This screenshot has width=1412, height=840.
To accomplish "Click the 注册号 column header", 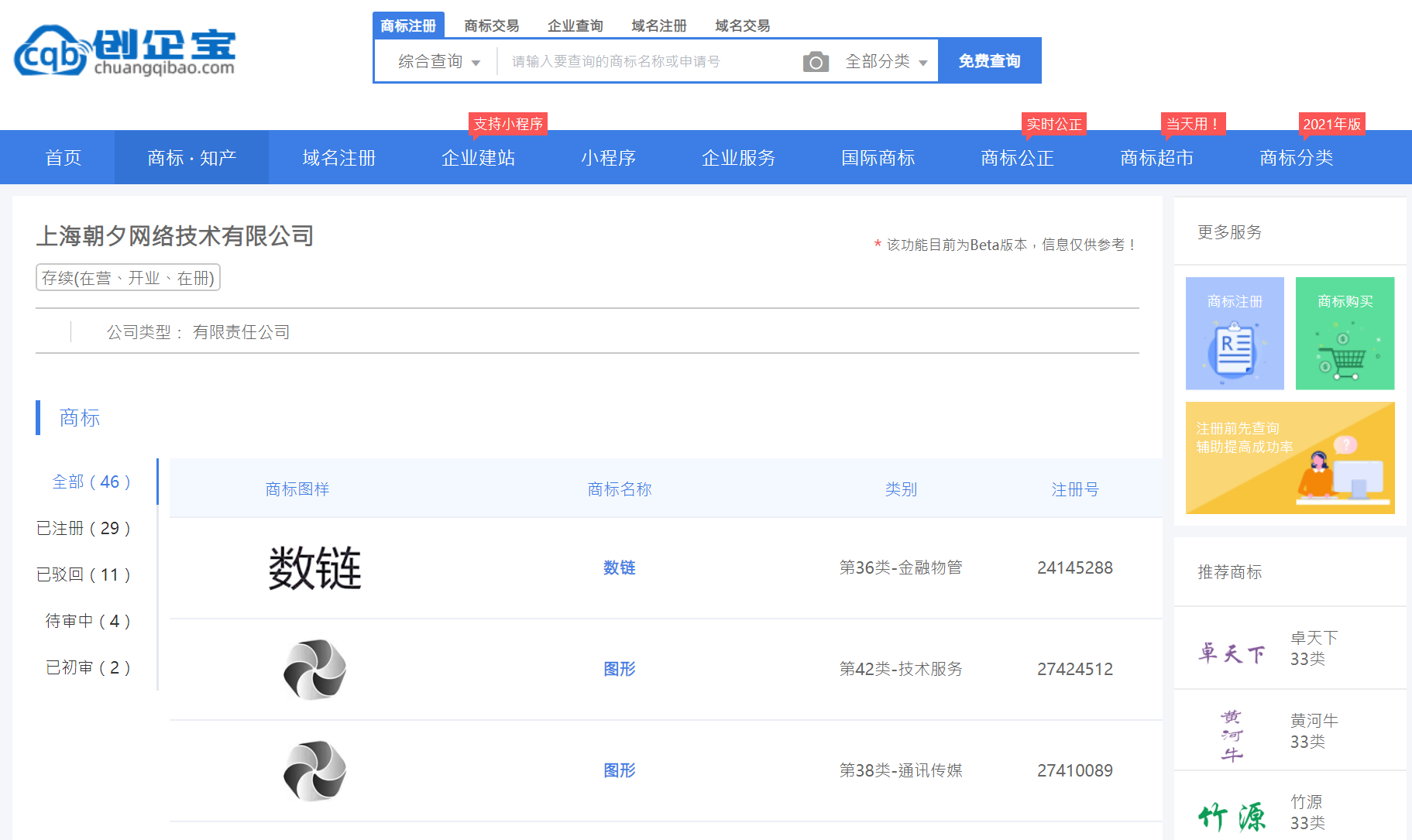I will coord(1075,489).
